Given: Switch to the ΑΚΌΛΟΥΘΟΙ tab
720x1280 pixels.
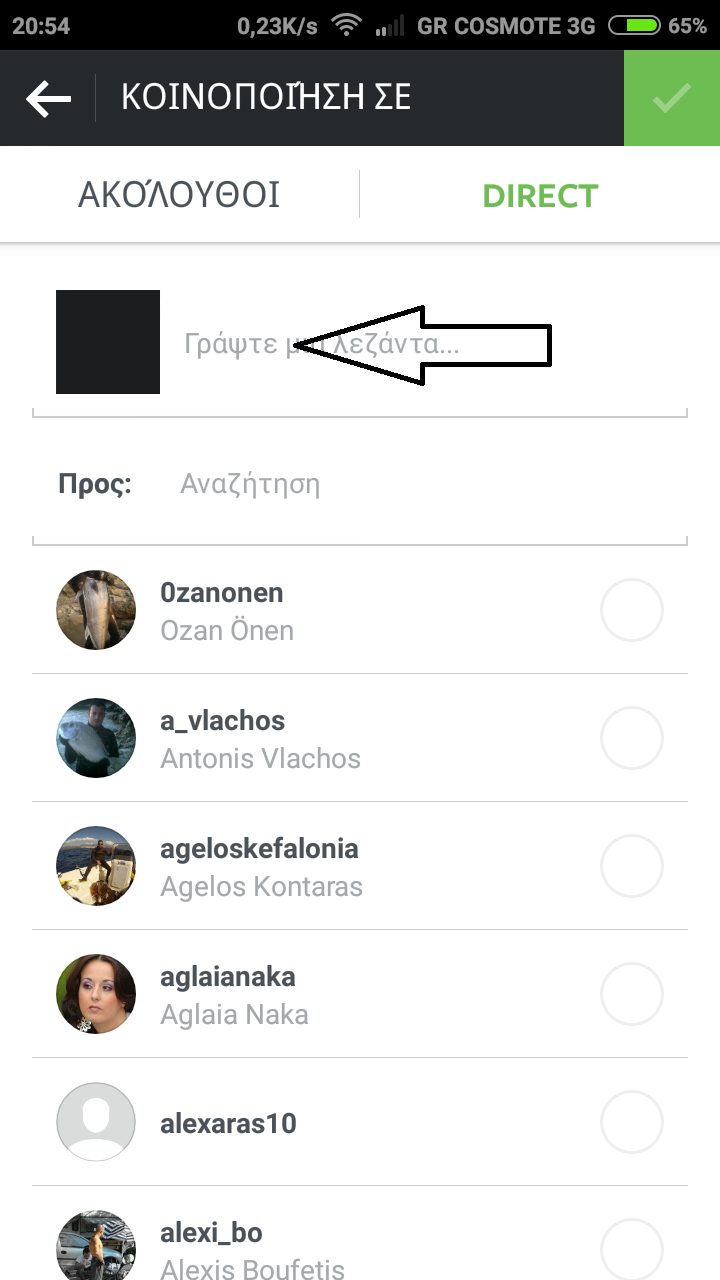Looking at the screenshot, I should 179,194.
